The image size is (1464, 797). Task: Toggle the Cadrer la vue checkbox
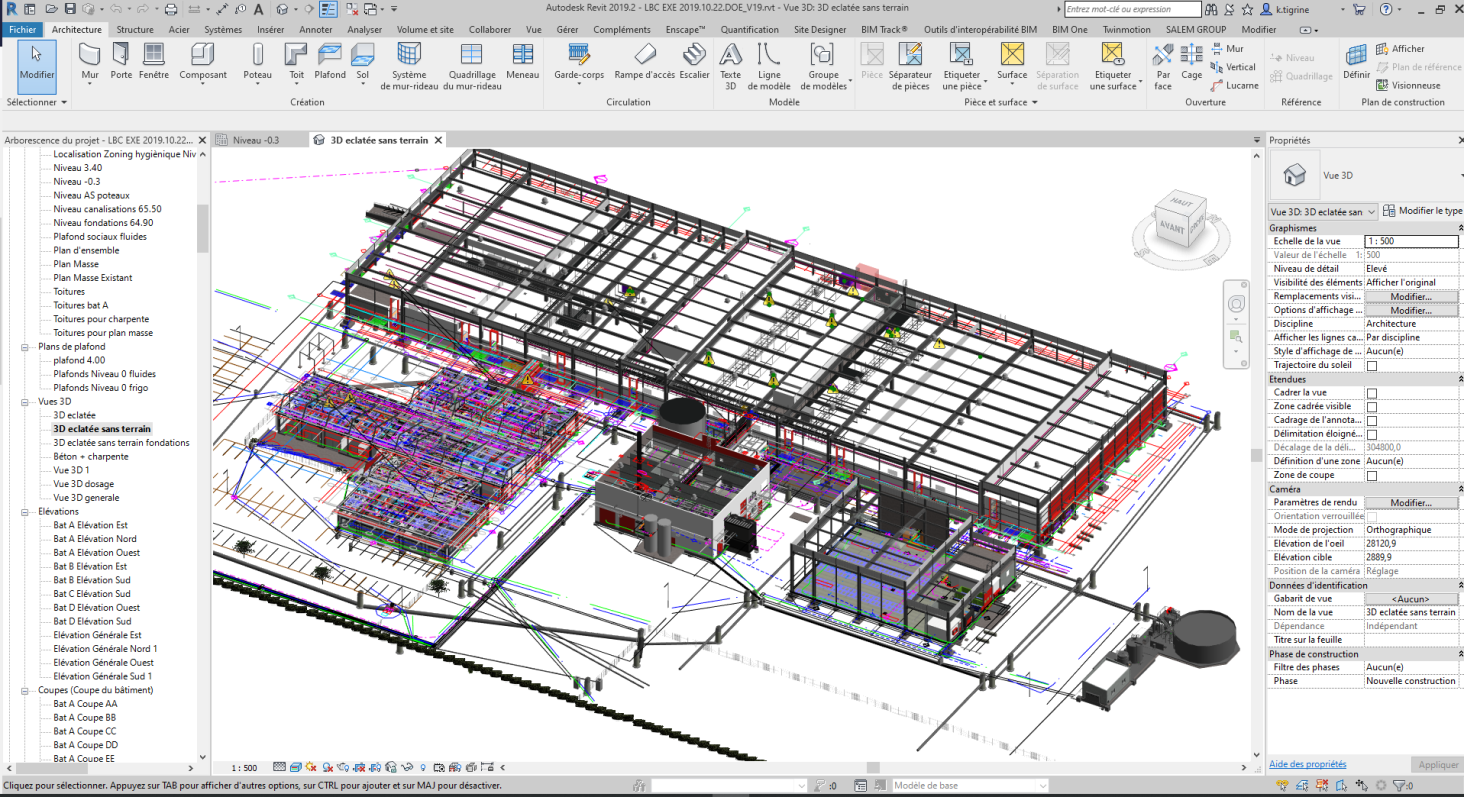tap(1372, 393)
